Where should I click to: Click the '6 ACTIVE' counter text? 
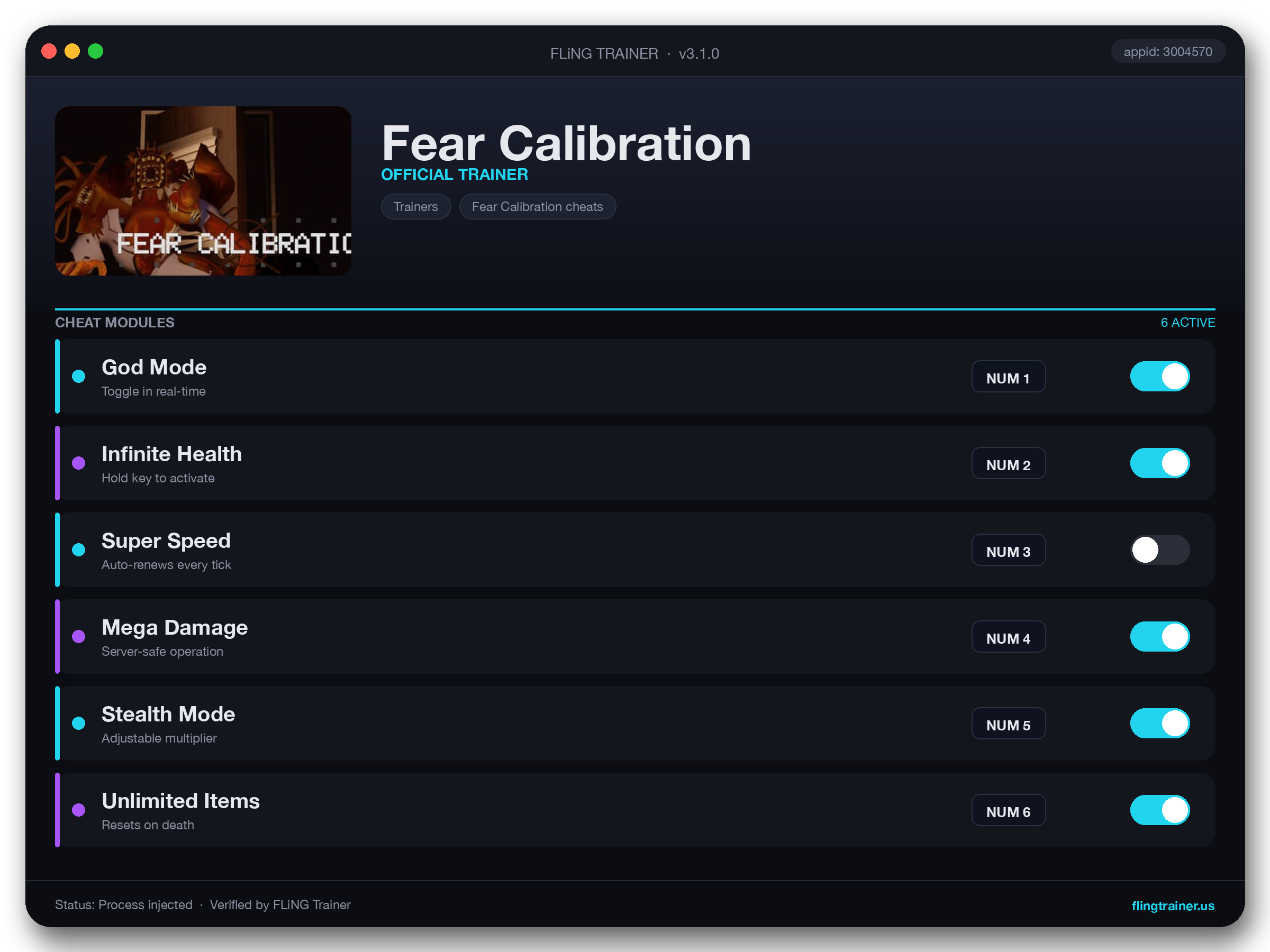[x=1188, y=323]
